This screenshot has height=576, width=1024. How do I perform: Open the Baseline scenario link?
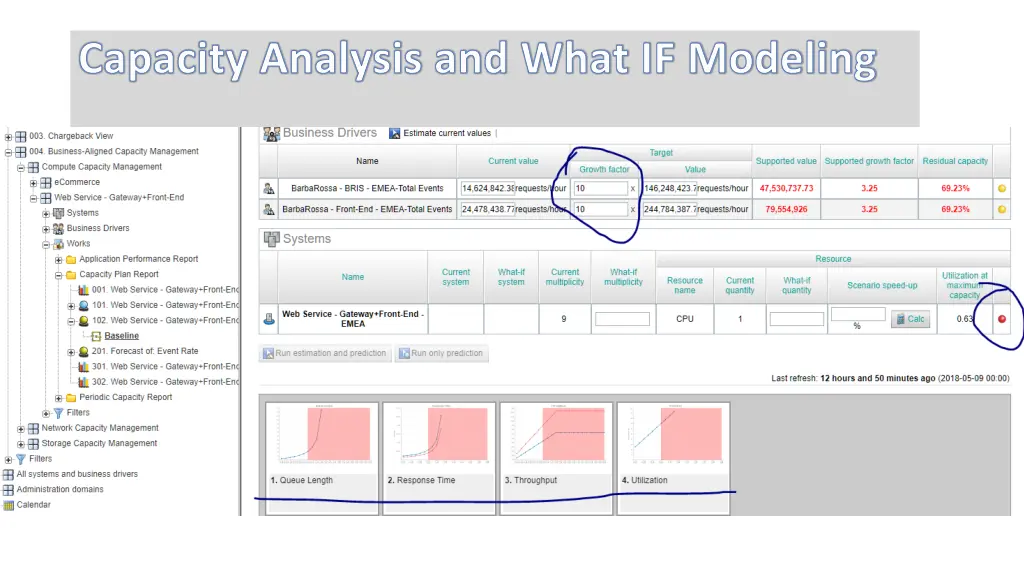pyautogui.click(x=121, y=336)
